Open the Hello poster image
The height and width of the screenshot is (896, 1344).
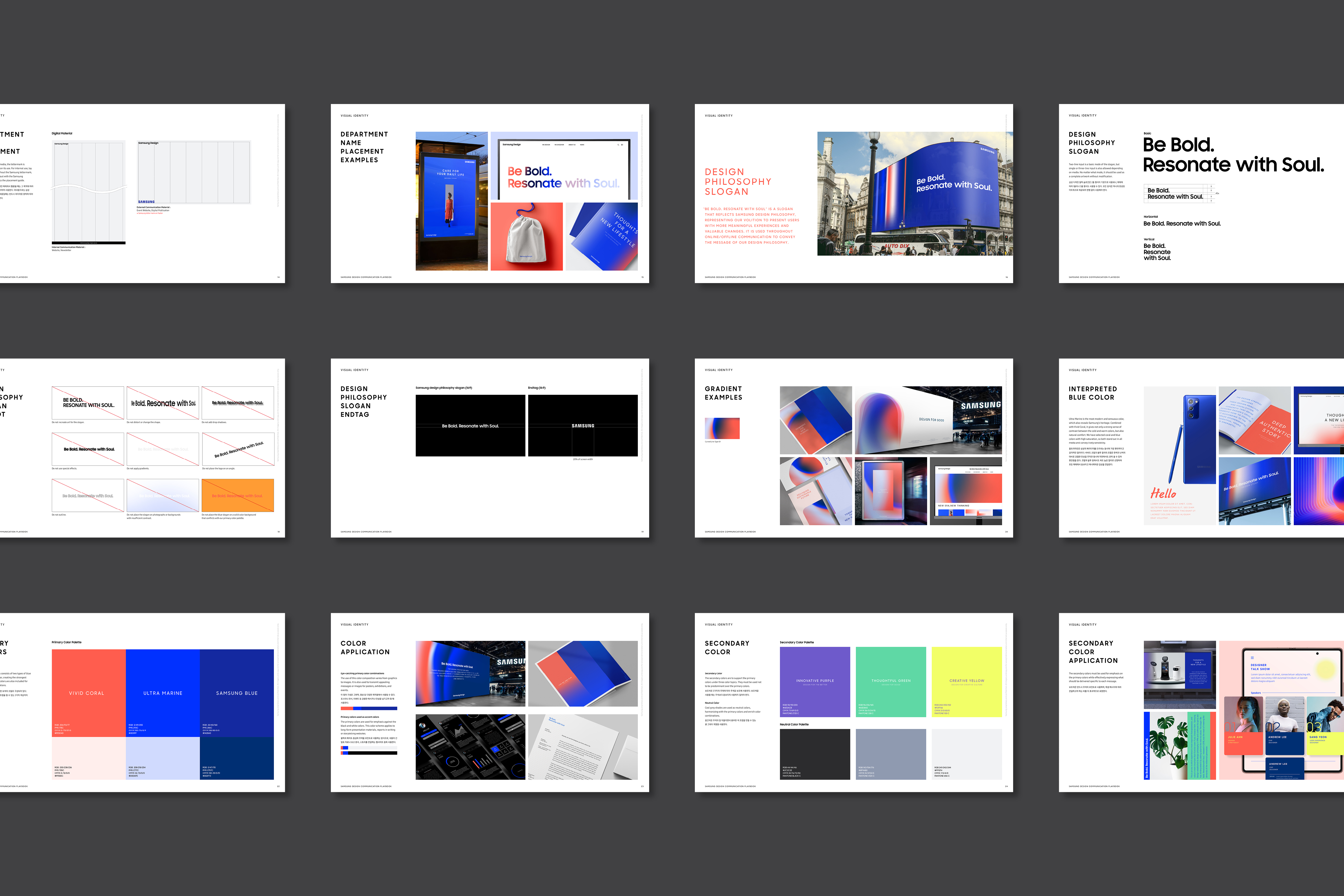click(x=1179, y=455)
